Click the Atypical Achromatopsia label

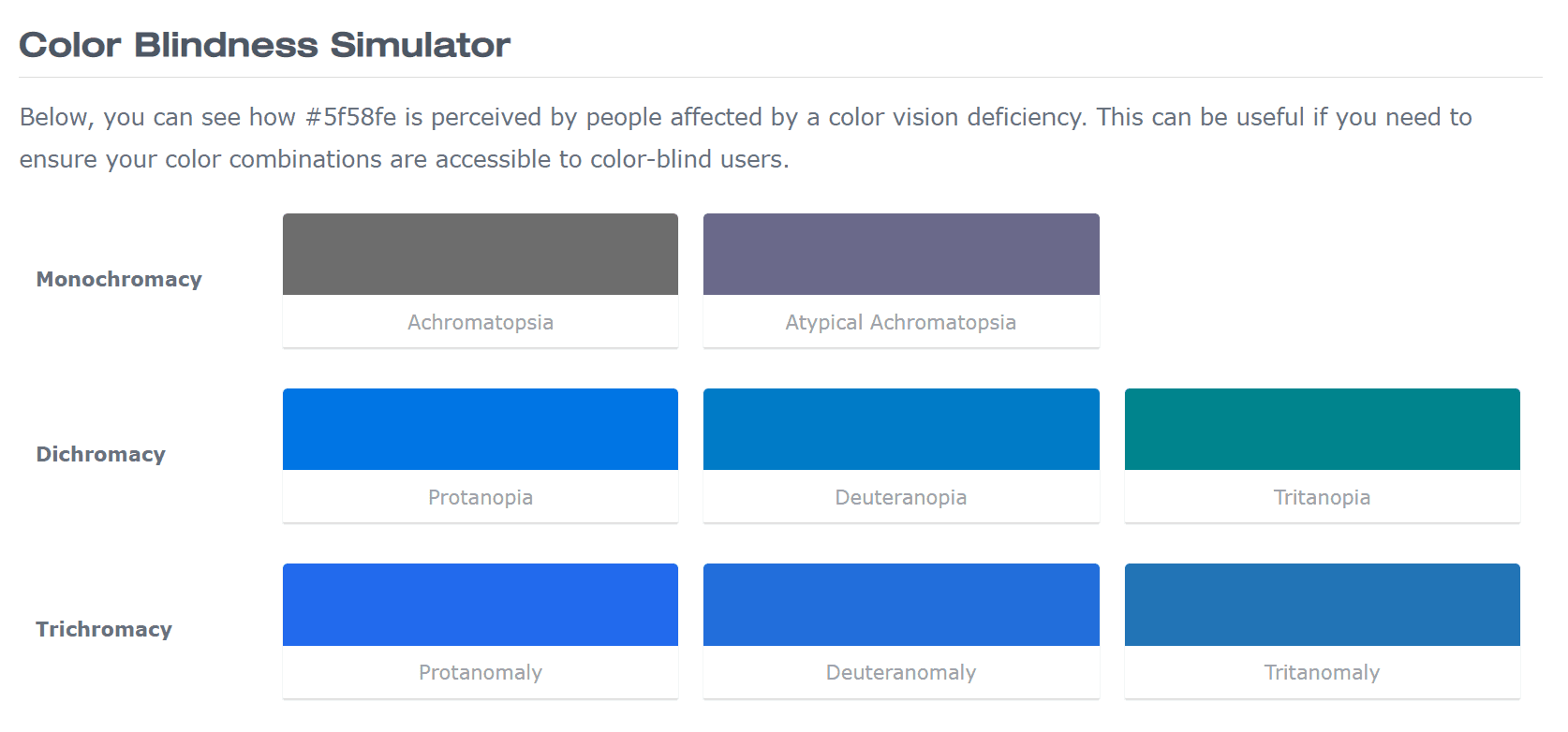pyautogui.click(x=901, y=322)
